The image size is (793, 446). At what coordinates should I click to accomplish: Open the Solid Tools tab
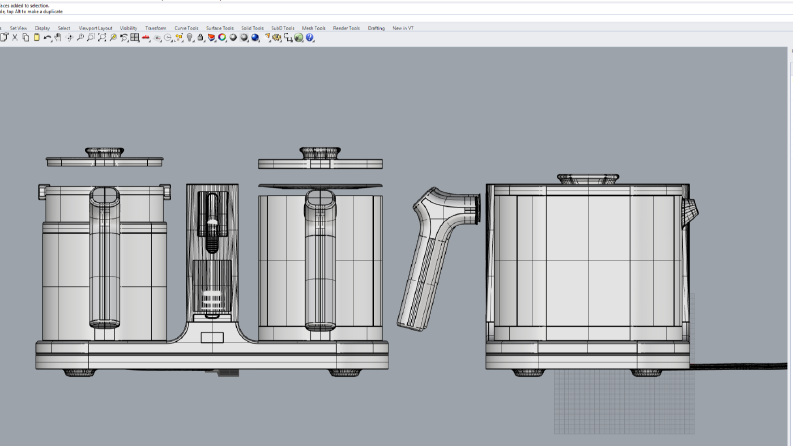[252, 28]
